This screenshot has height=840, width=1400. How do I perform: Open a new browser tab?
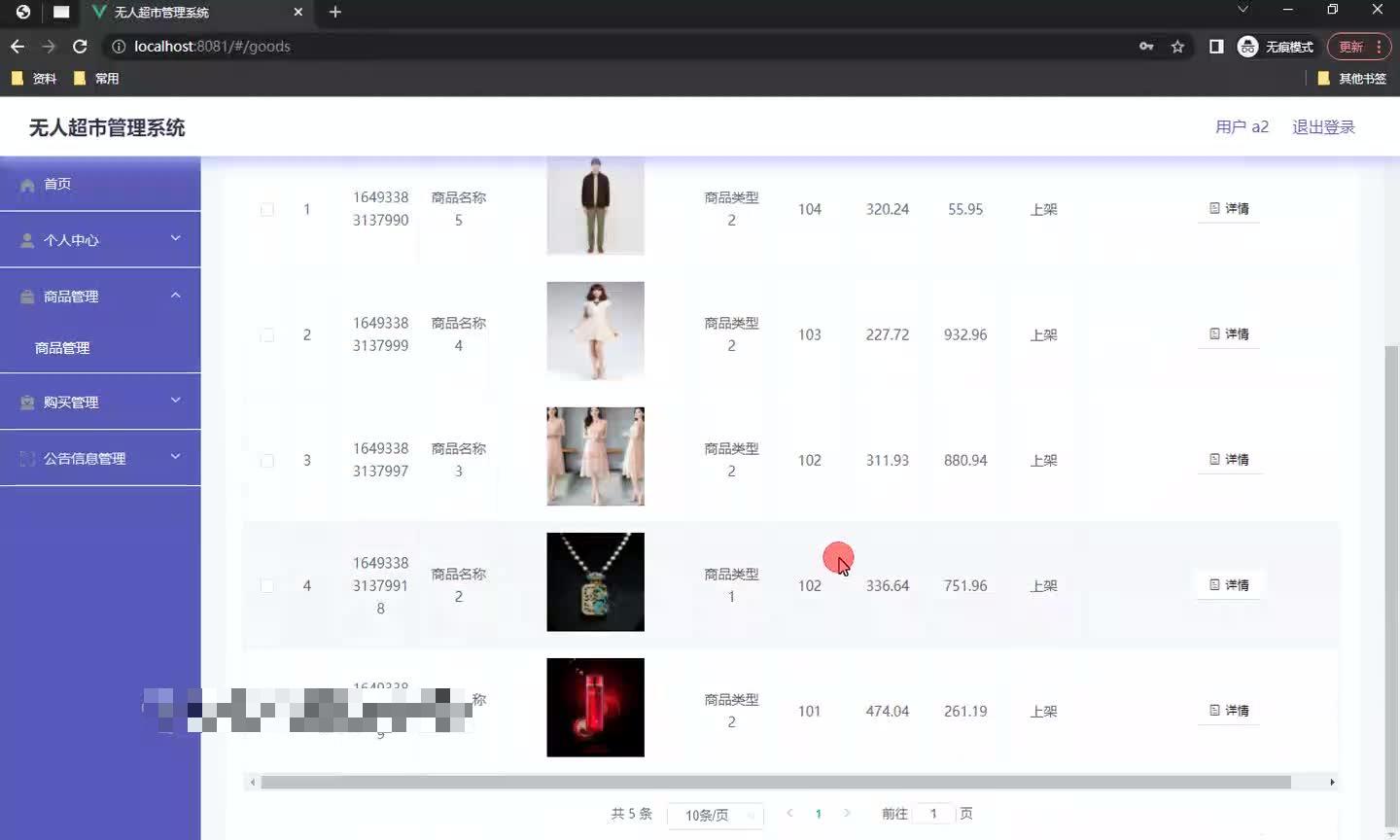tap(335, 12)
